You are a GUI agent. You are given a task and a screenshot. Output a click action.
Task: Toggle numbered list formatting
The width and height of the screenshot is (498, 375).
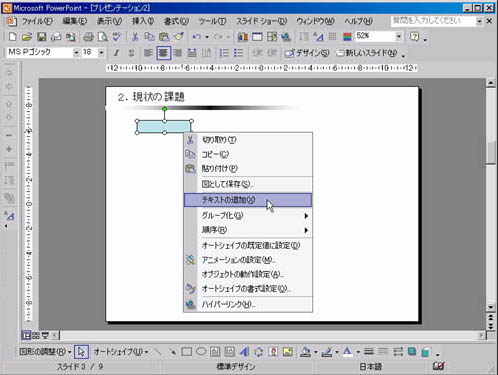(224, 53)
